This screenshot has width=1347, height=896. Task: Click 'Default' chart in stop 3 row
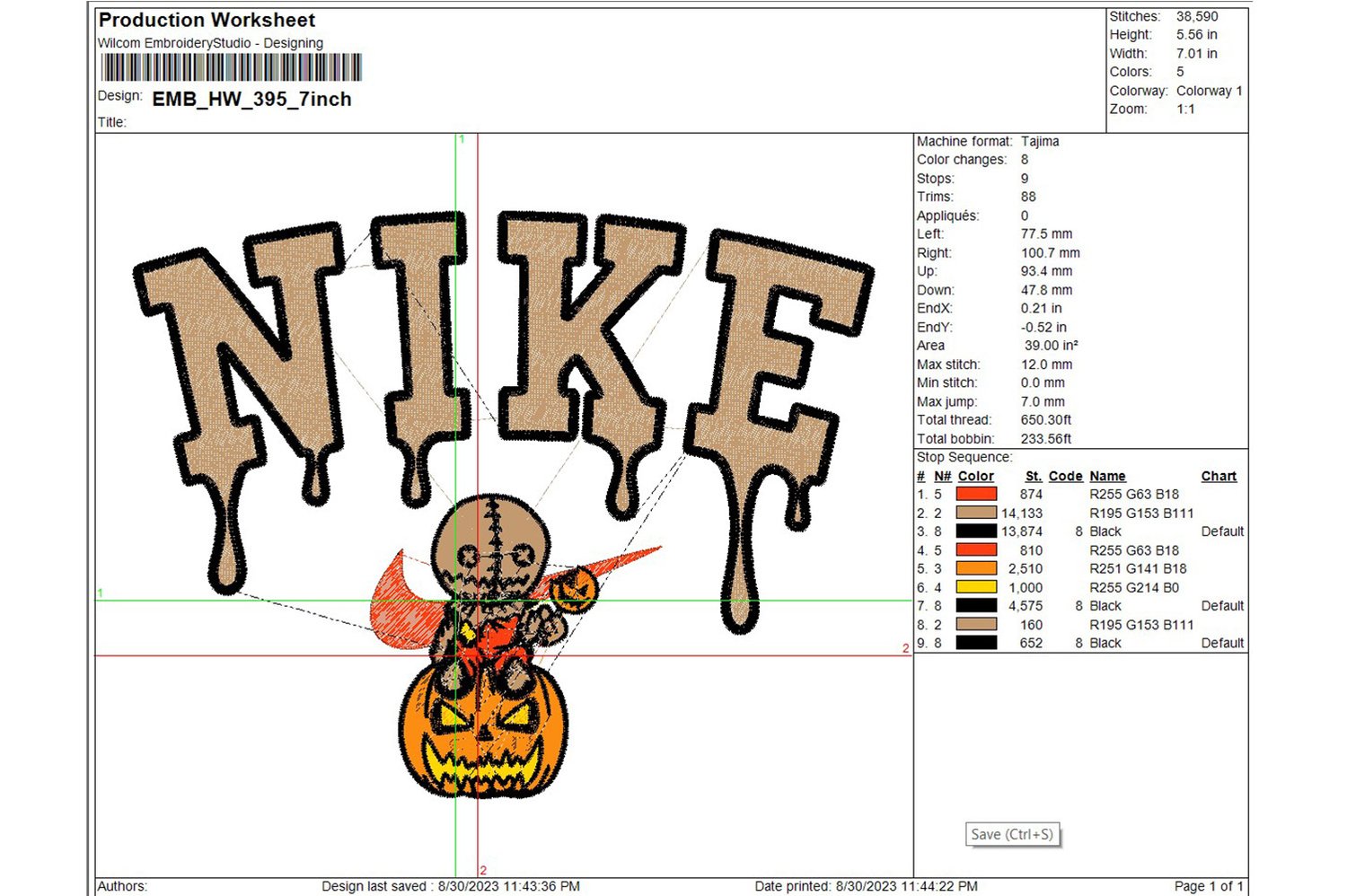coord(1222,531)
